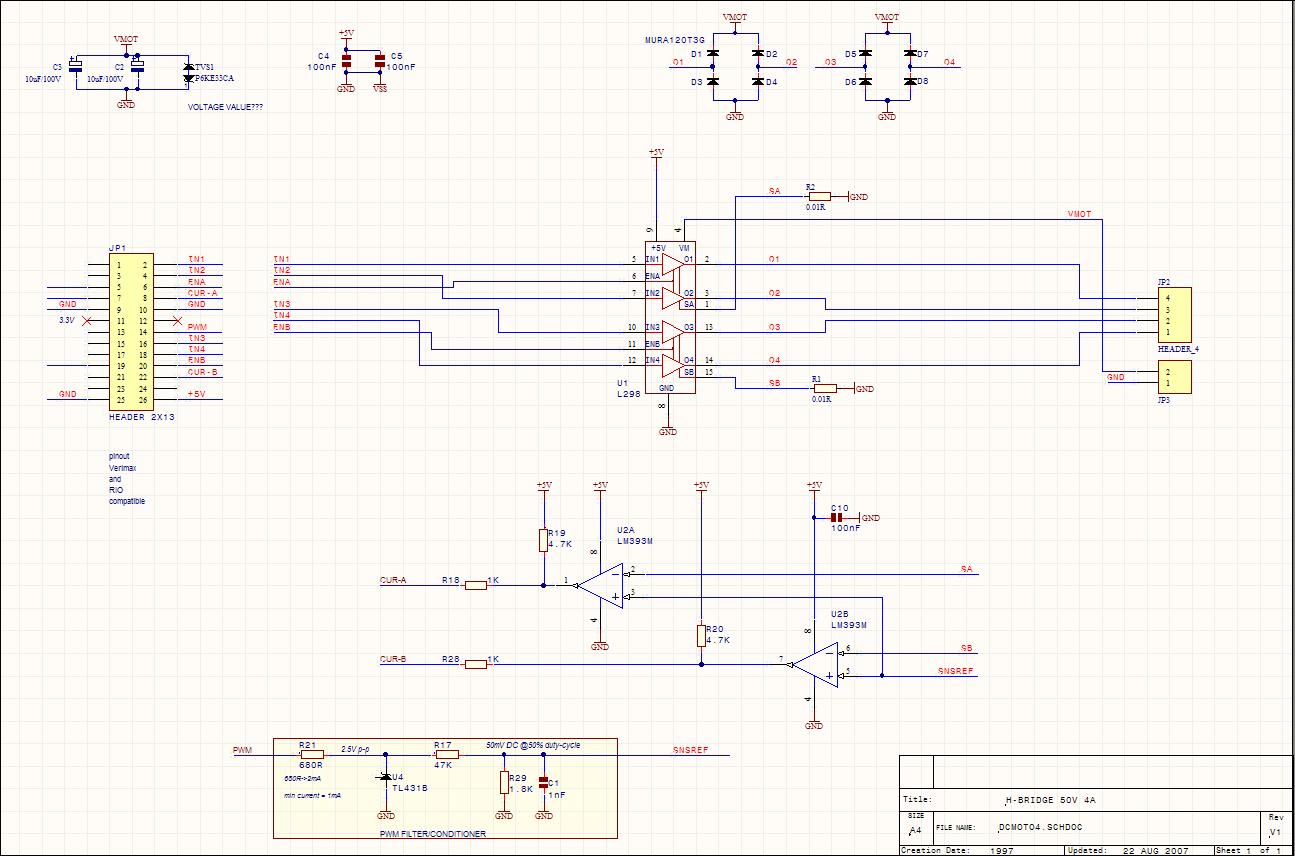Viewport: 1295px width, 856px height.
Task: Click the file name "DCMOTO4.SCHDOC"
Action: [x=1040, y=827]
